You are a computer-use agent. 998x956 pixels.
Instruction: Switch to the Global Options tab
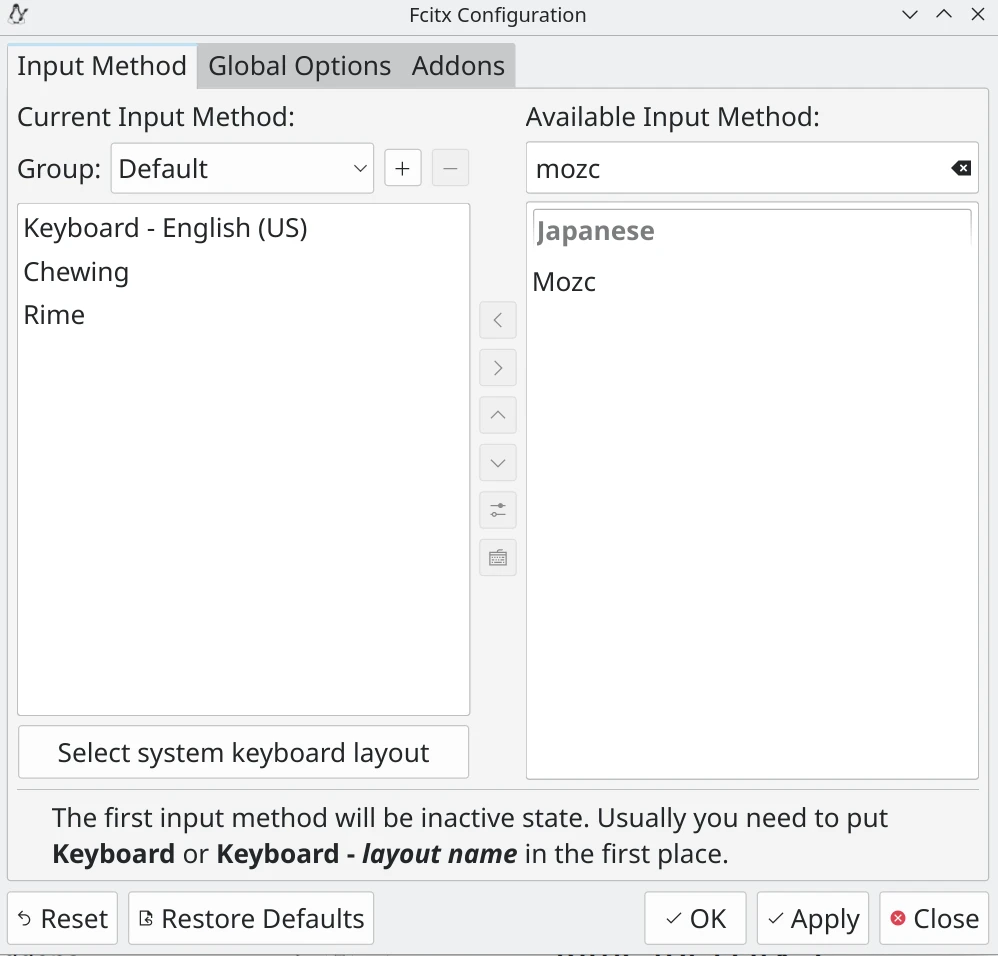pos(299,66)
